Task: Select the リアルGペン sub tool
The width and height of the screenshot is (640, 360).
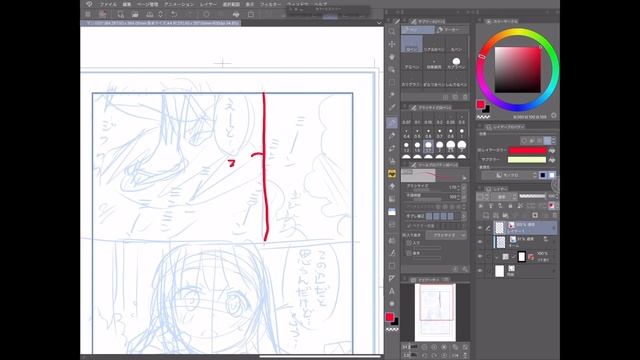Action: click(x=434, y=44)
